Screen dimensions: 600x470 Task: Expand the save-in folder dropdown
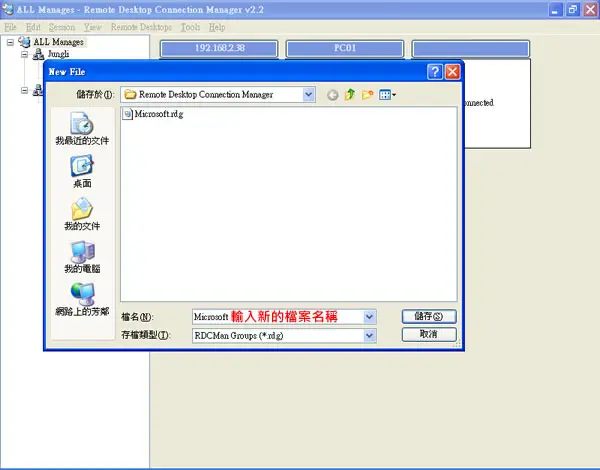click(x=308, y=94)
